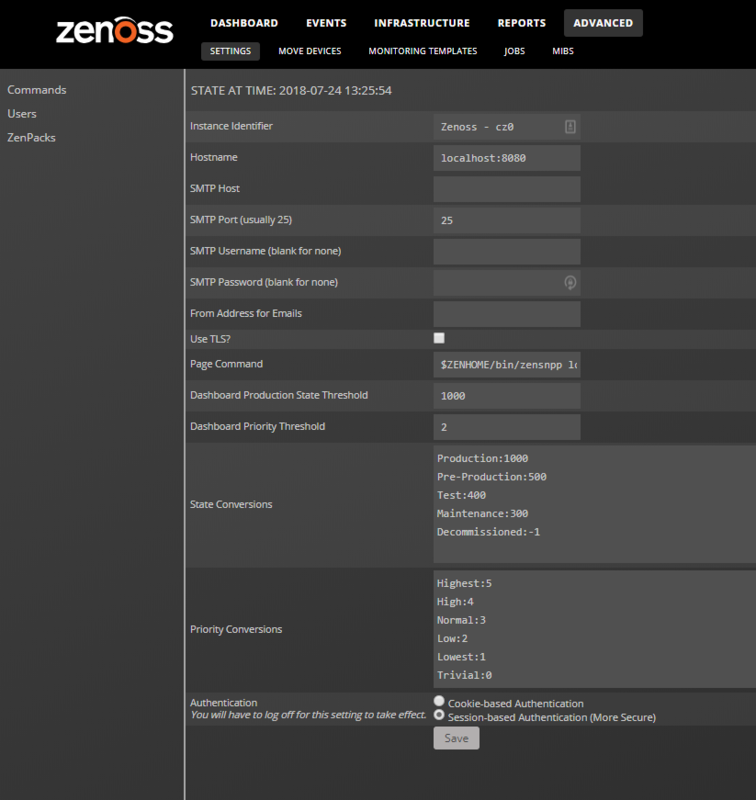Open the Events tab

(326, 23)
